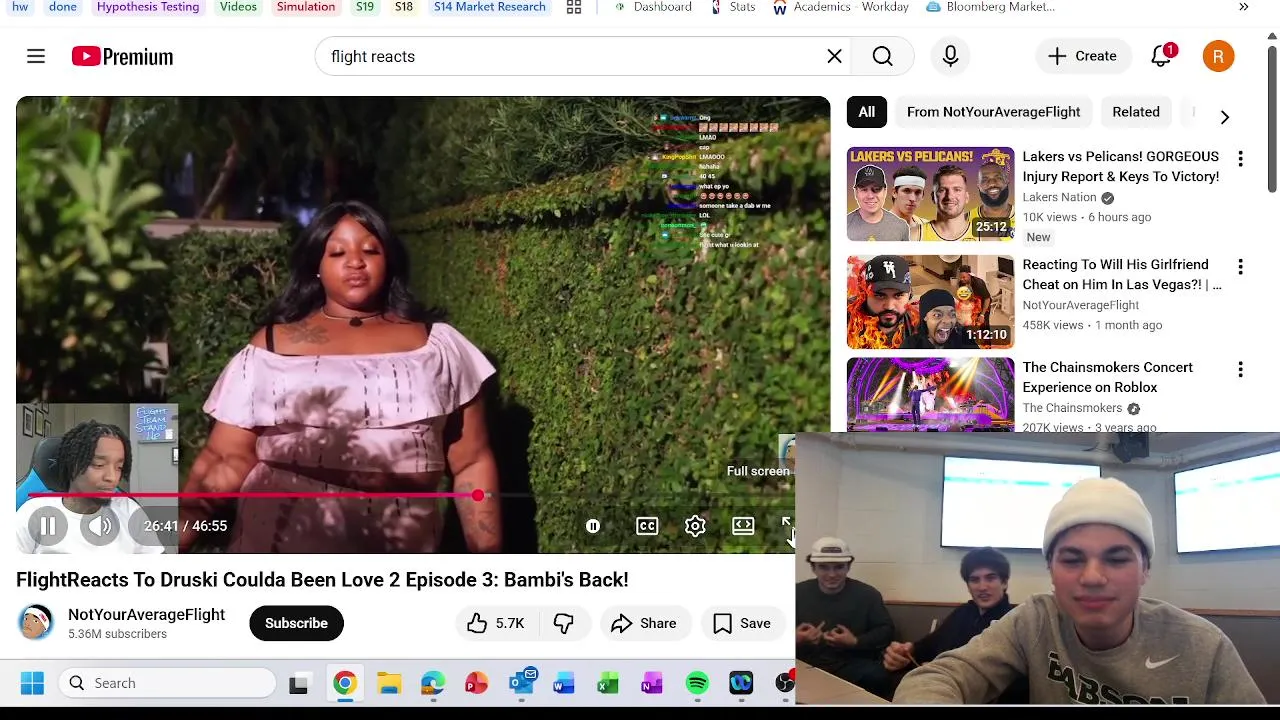Open the S14 Market Research bookmark
Screen dimensions: 1280x720
490,7
